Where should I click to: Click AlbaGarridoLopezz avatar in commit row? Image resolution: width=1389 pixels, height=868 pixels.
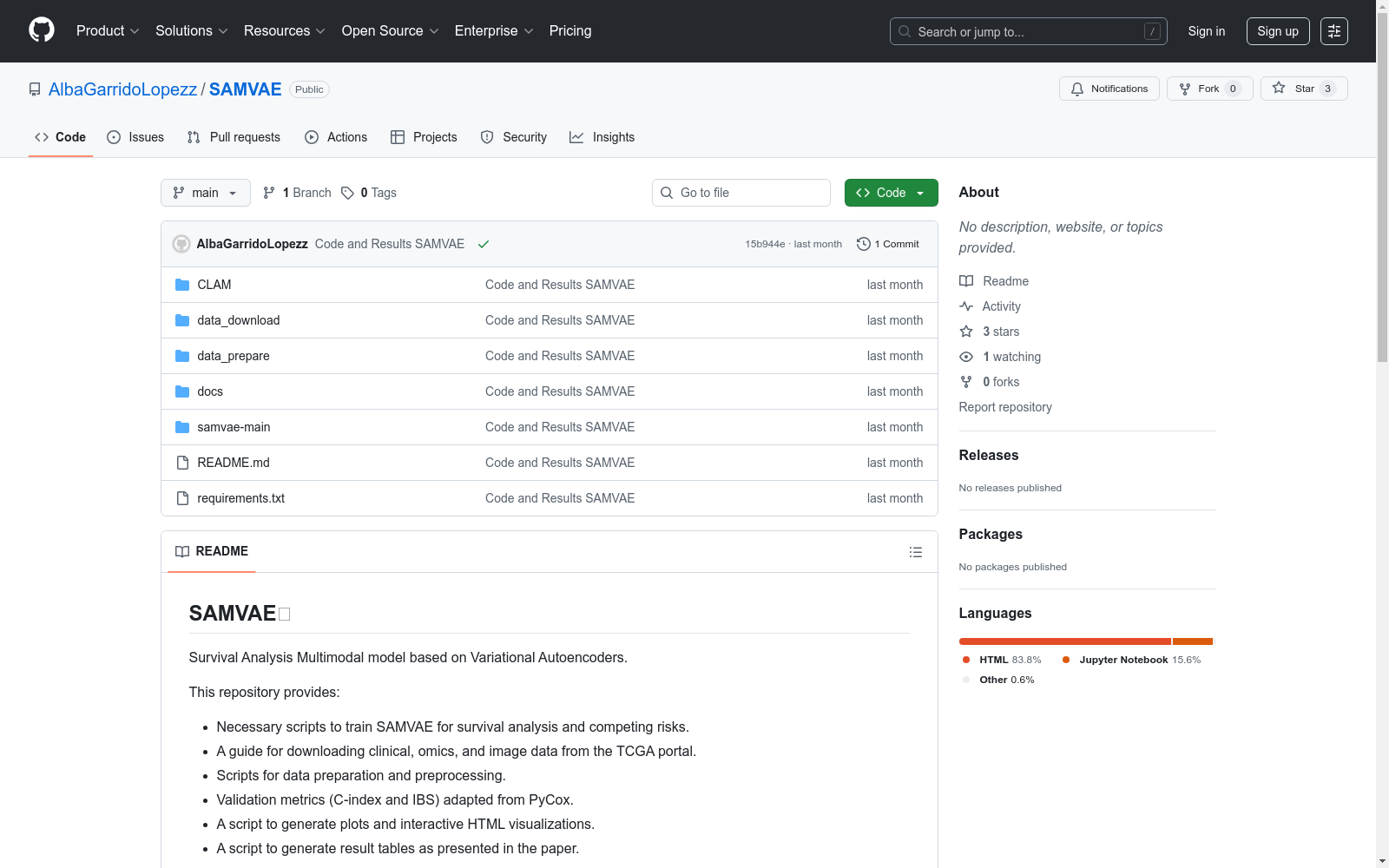(x=181, y=244)
